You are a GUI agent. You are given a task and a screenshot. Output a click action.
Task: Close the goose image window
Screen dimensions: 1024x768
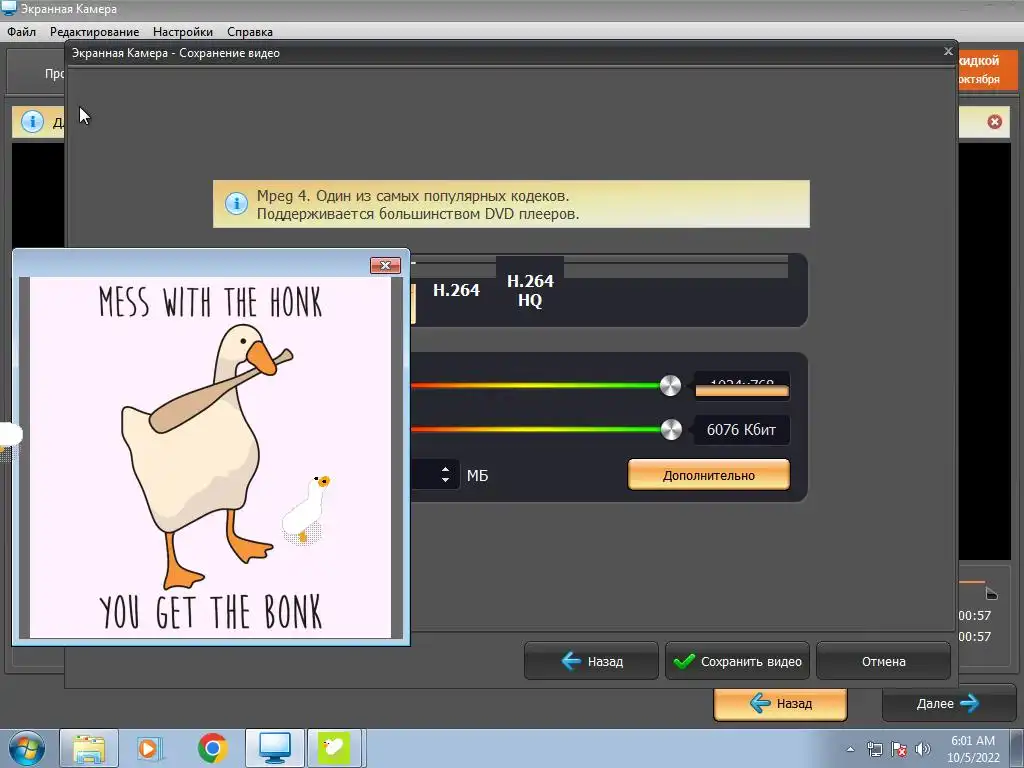385,265
